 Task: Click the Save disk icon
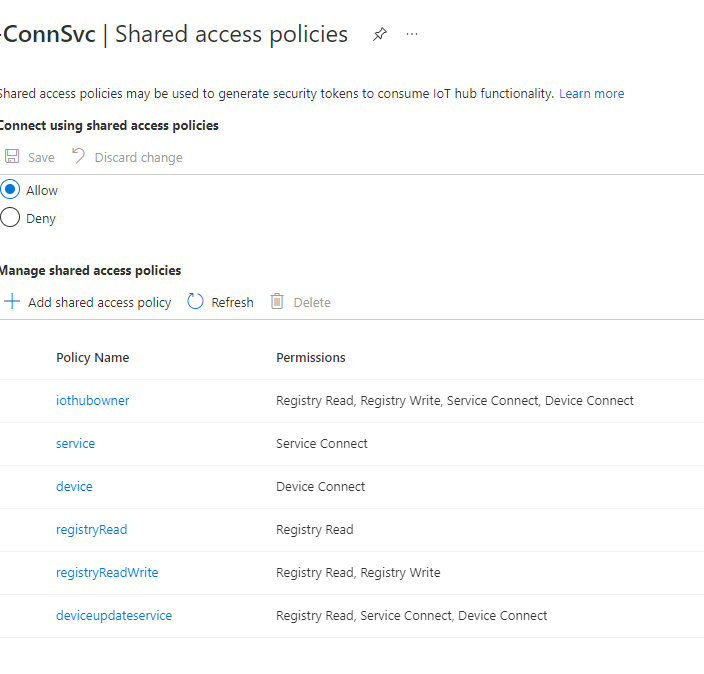tap(12, 157)
